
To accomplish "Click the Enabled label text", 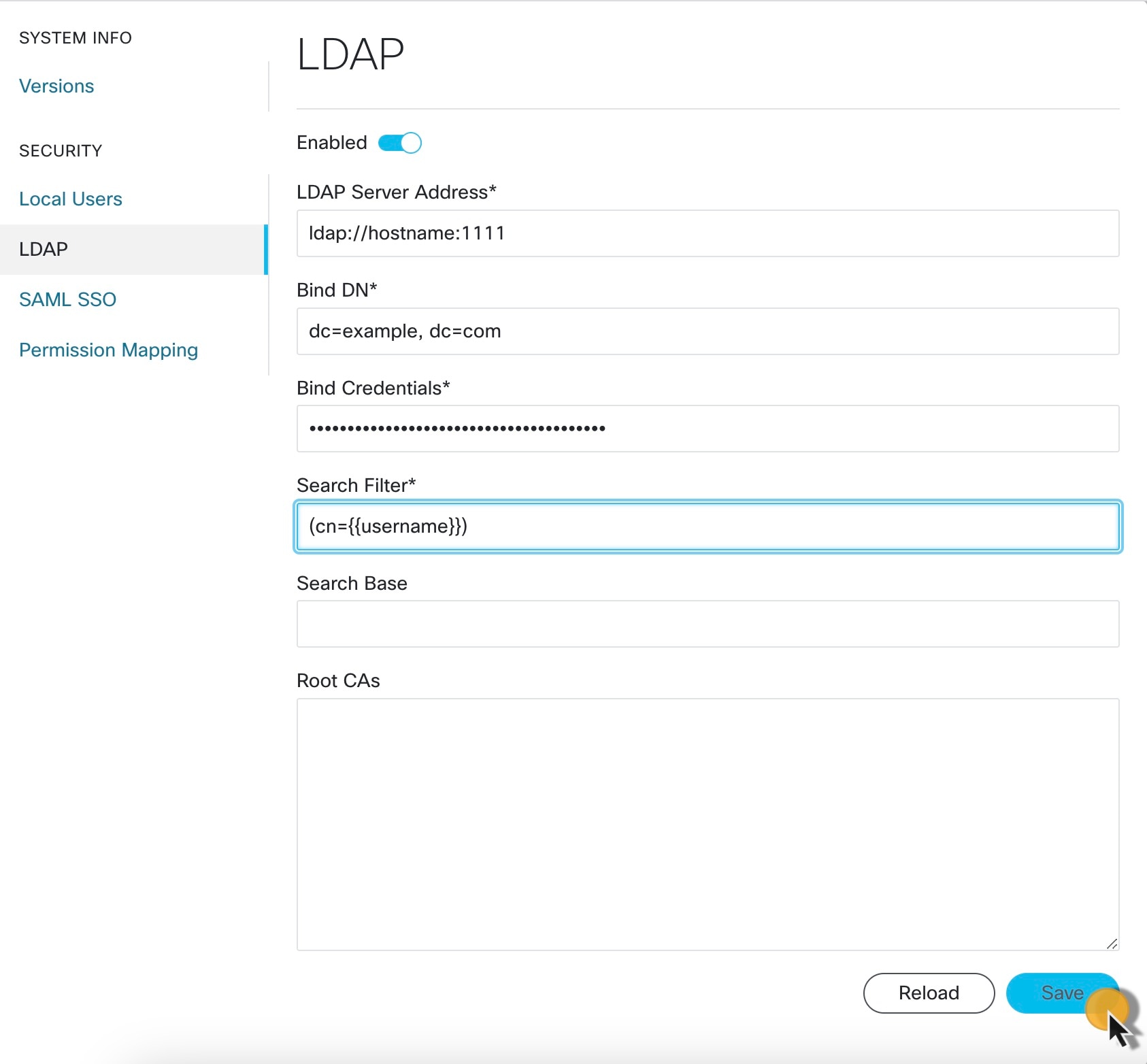I will pos(331,142).
